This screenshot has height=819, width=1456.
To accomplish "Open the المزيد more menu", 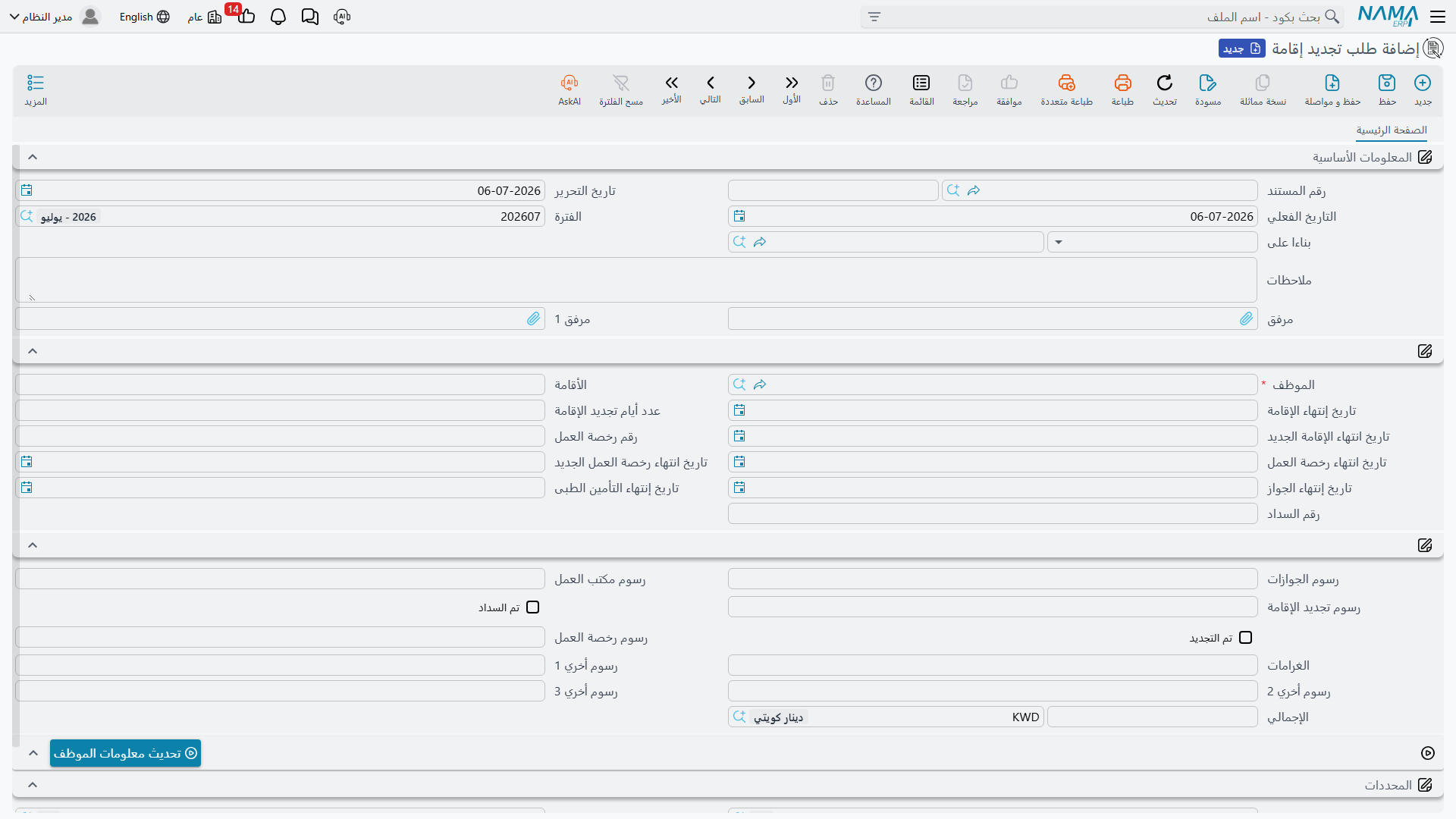I will tap(36, 89).
